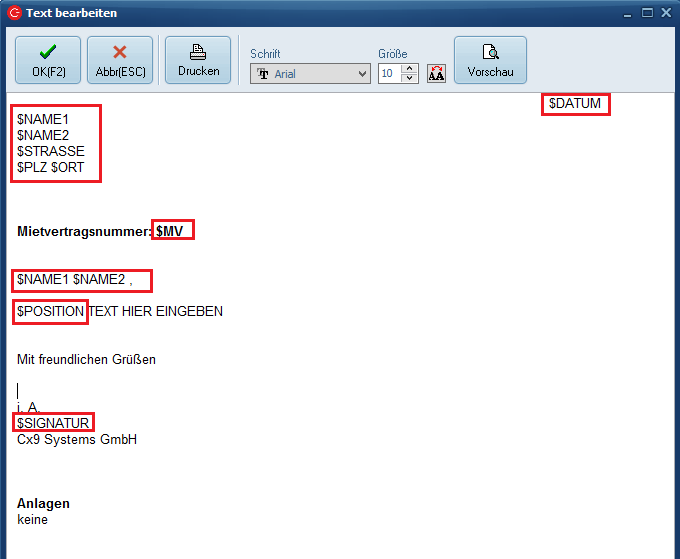Click the app logo in title bar

[14, 13]
